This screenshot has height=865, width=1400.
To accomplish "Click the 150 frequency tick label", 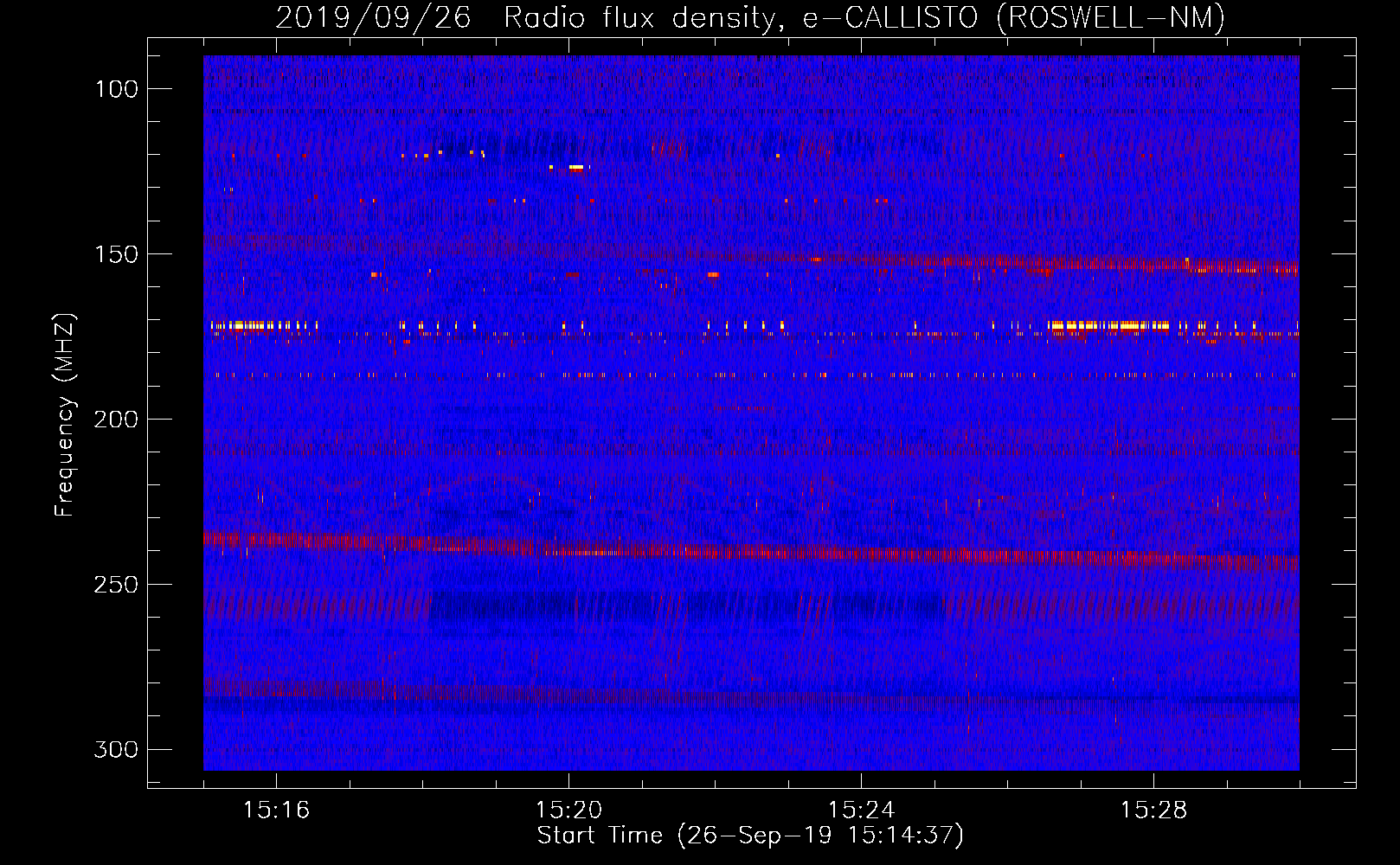I will click(116, 254).
